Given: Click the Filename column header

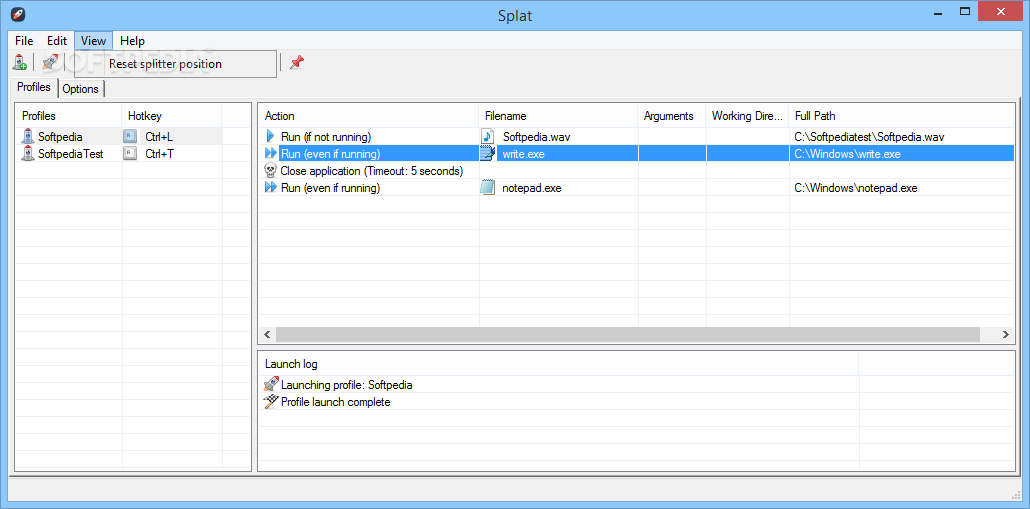Looking at the screenshot, I should point(558,116).
